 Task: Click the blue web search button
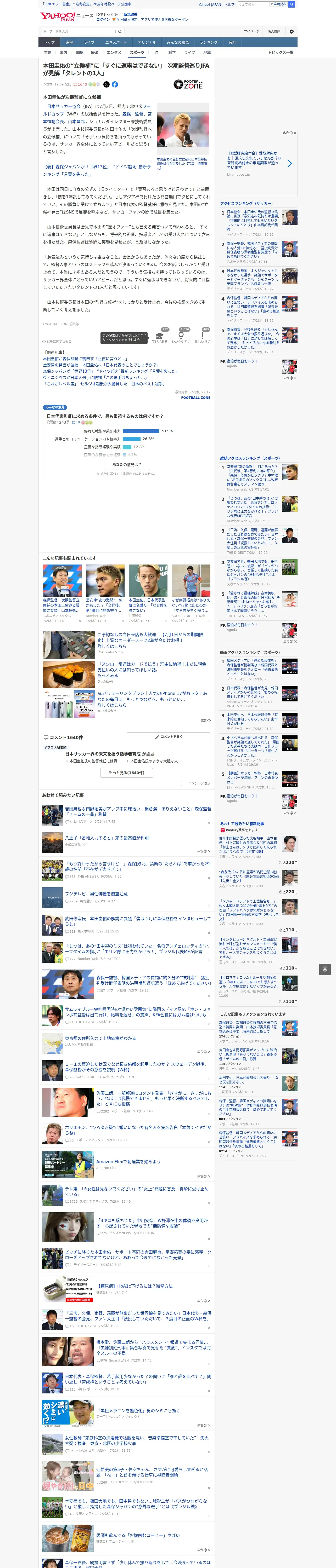pos(292,4)
